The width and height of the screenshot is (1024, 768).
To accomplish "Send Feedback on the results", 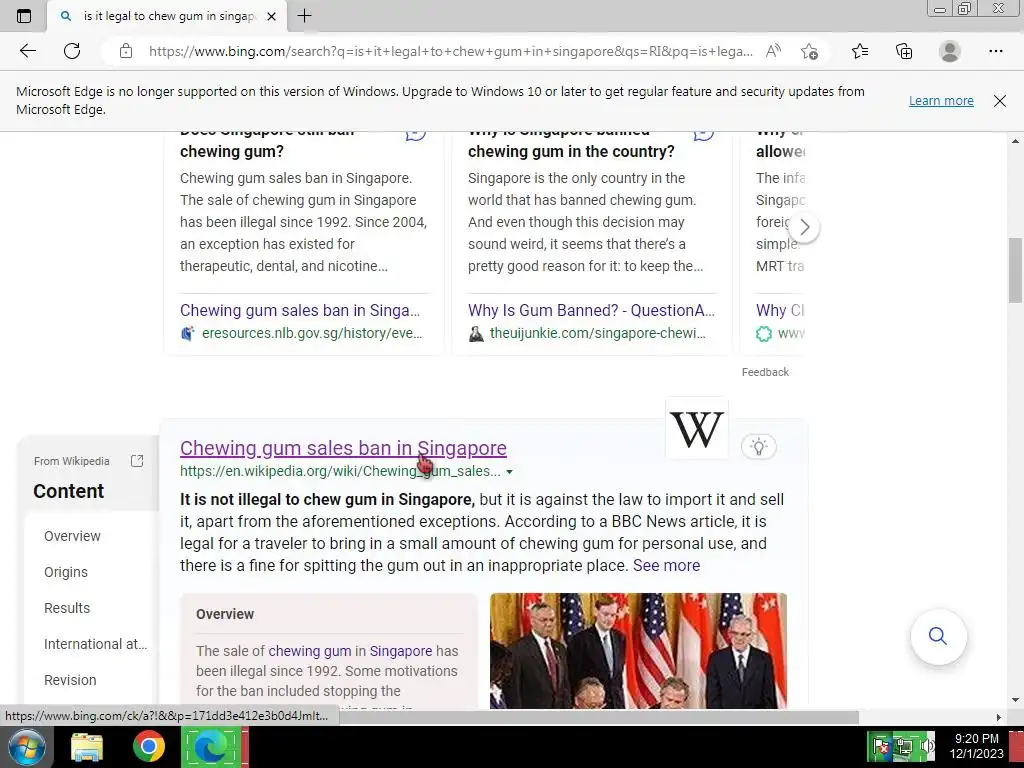I will (x=765, y=372).
